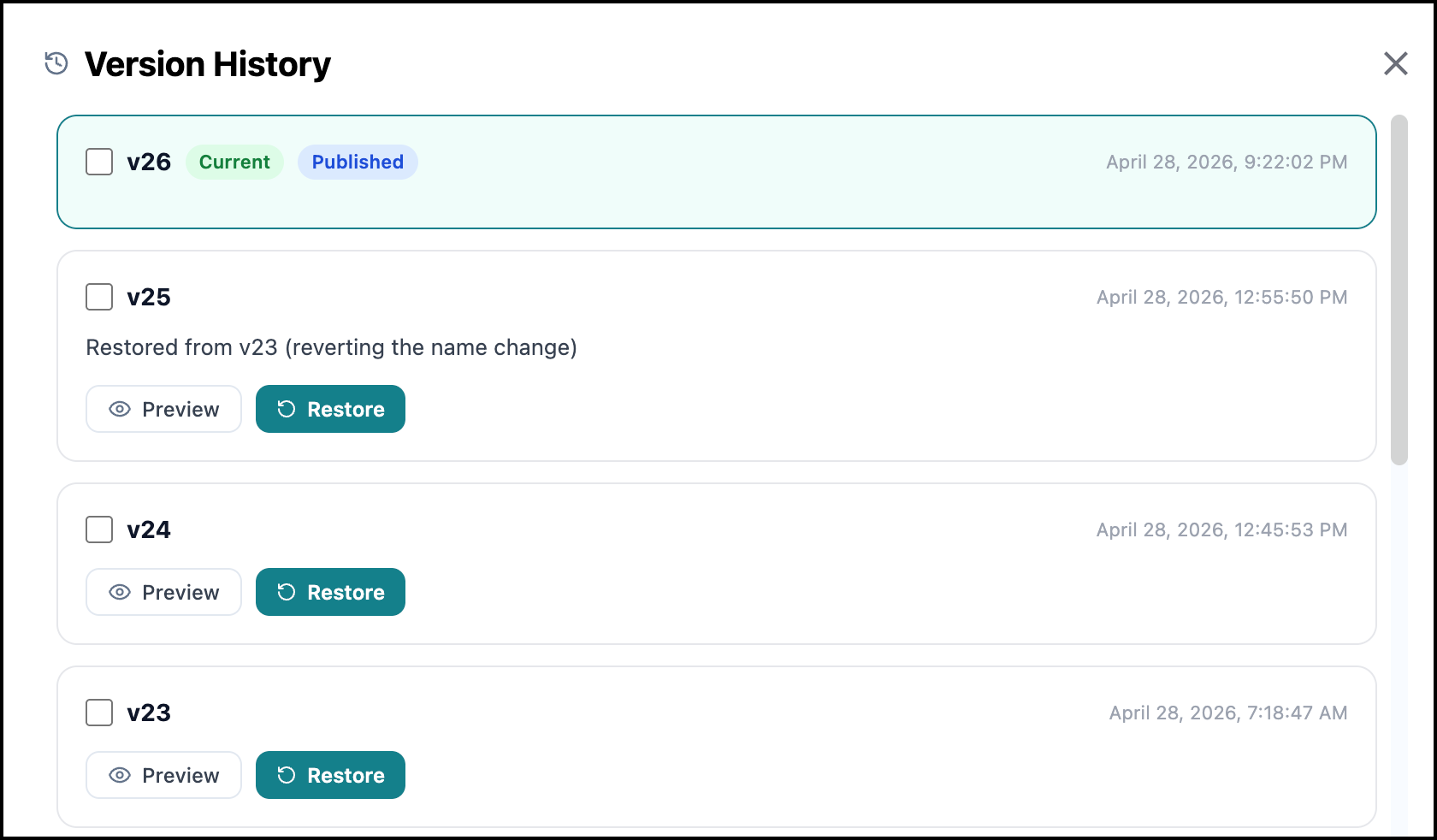
Task: Click the Current badge on v26
Action: pos(234,162)
